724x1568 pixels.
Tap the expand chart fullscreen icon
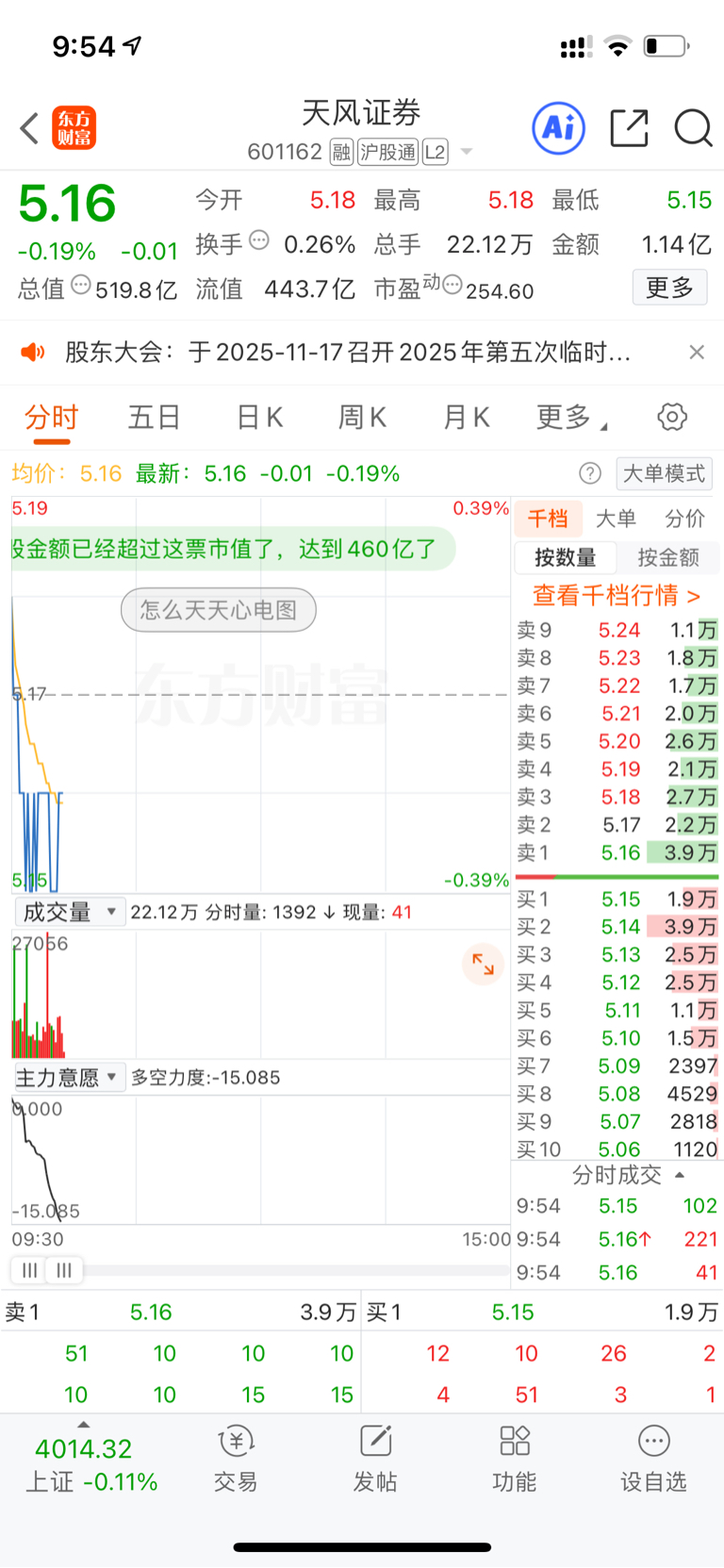click(x=483, y=965)
